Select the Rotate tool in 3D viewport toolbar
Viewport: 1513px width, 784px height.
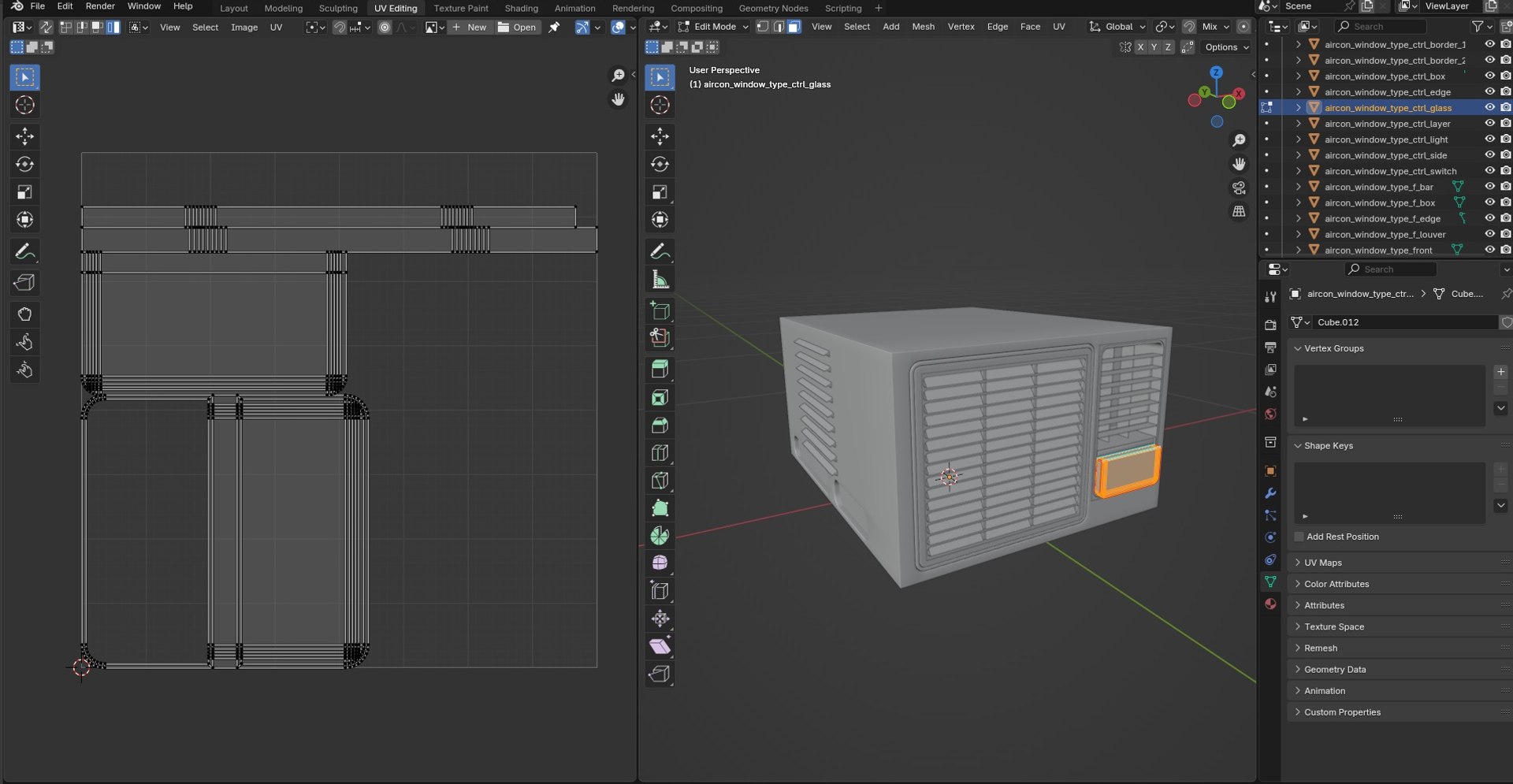coord(660,164)
